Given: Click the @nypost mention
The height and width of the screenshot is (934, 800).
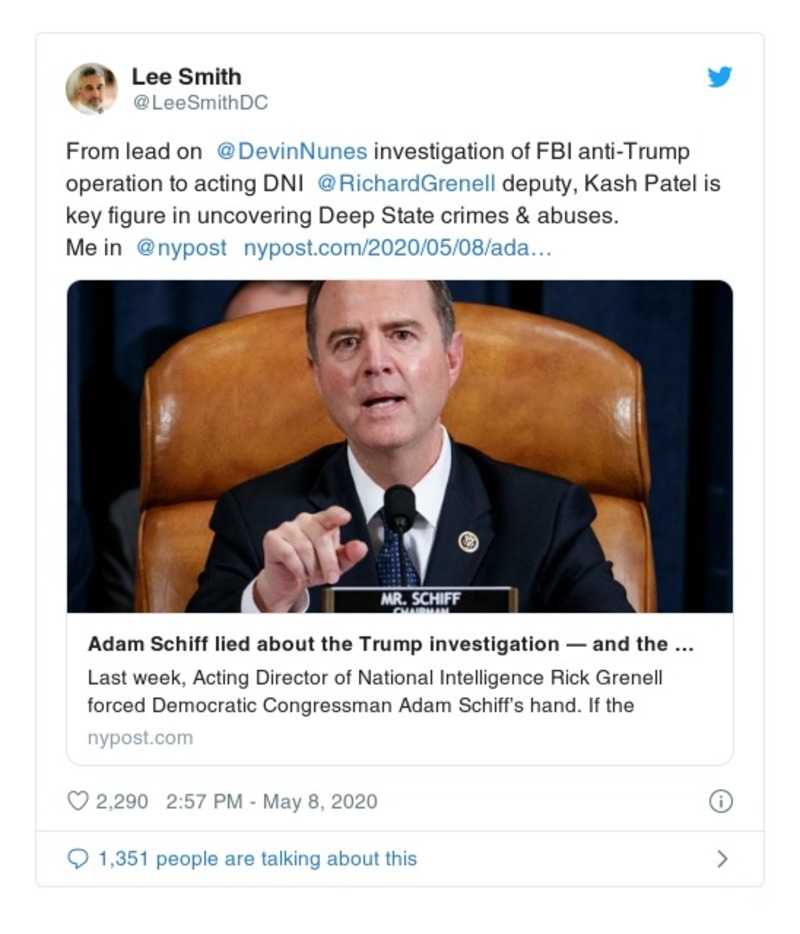Looking at the screenshot, I should click(183, 247).
